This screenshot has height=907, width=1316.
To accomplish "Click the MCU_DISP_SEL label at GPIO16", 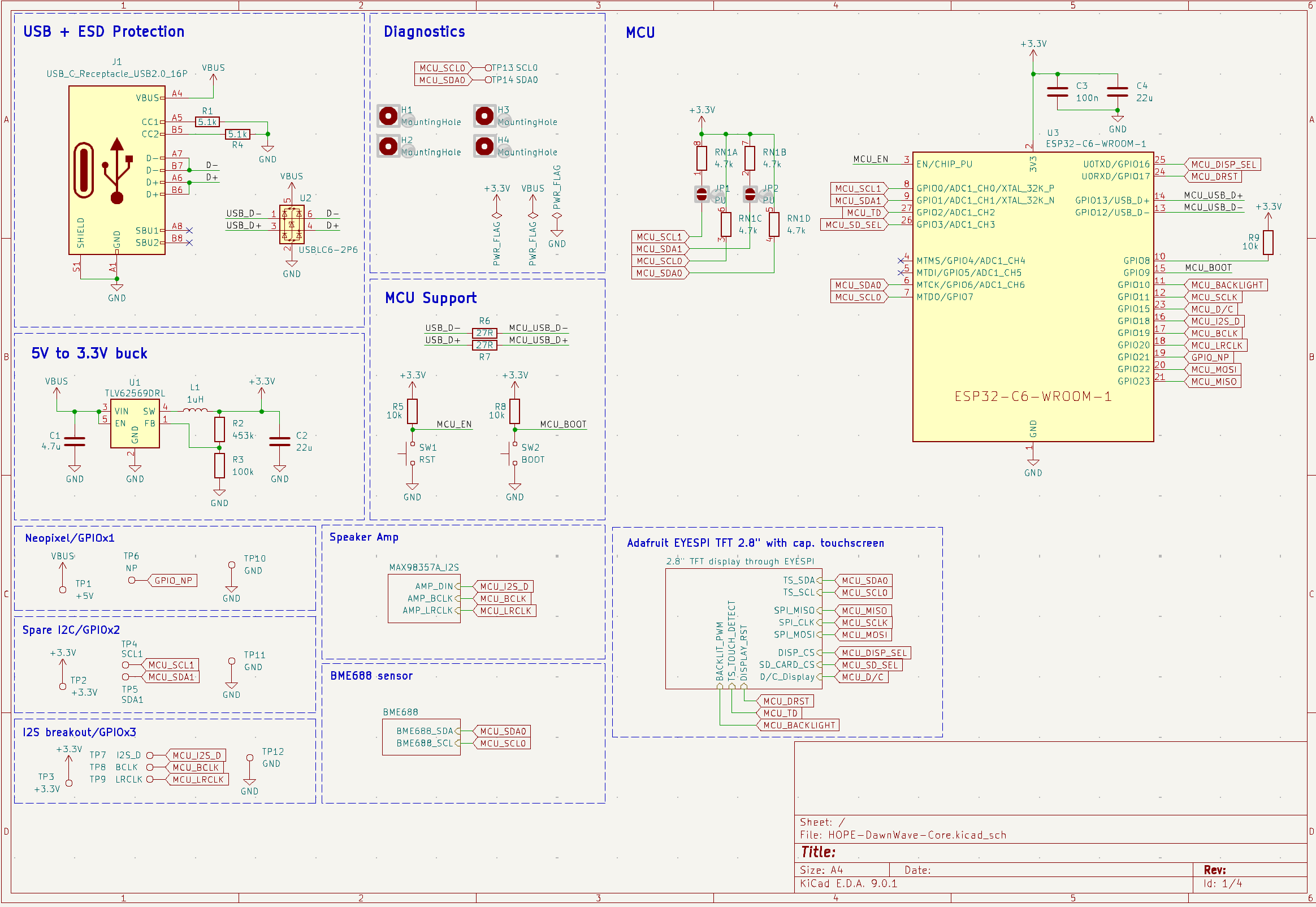I will click(x=1223, y=164).
